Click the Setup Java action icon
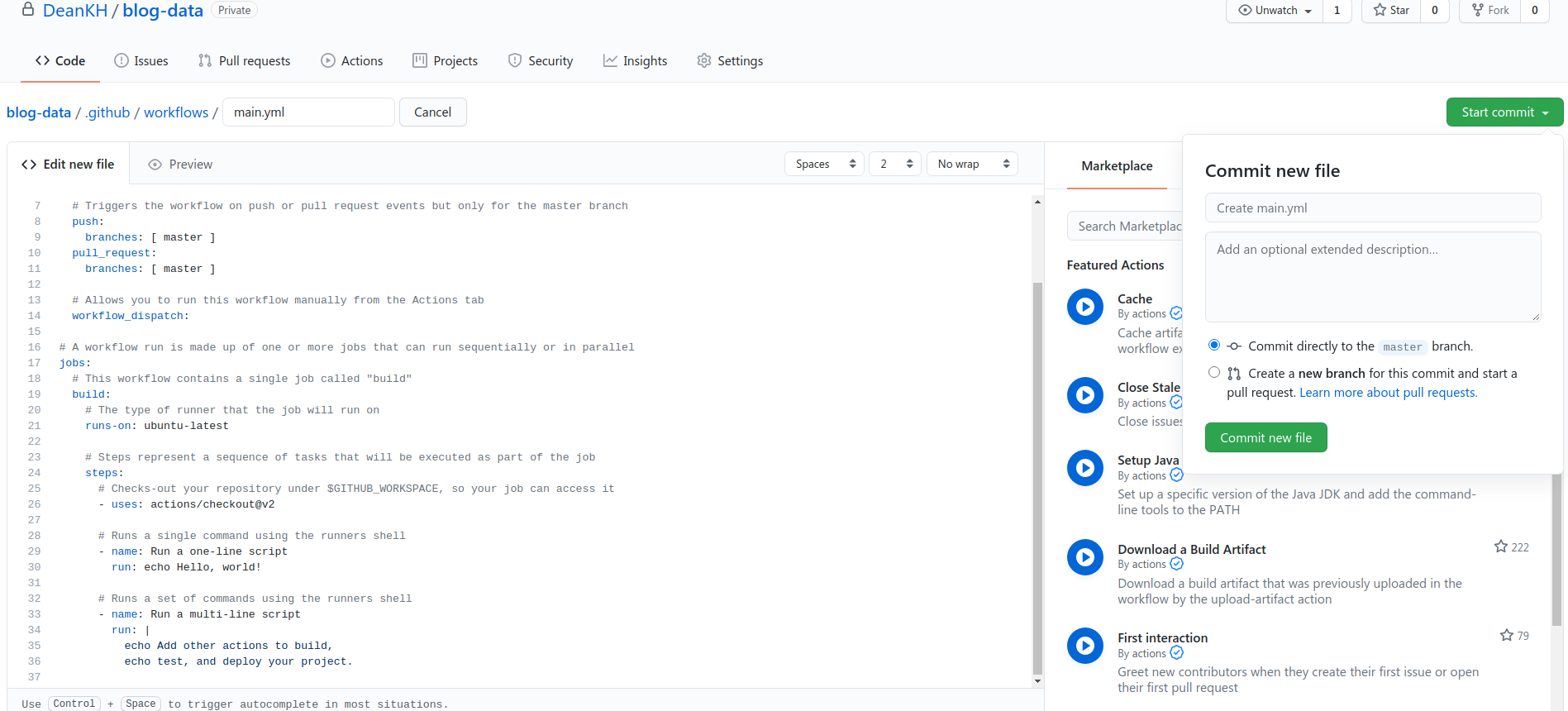 click(x=1084, y=468)
